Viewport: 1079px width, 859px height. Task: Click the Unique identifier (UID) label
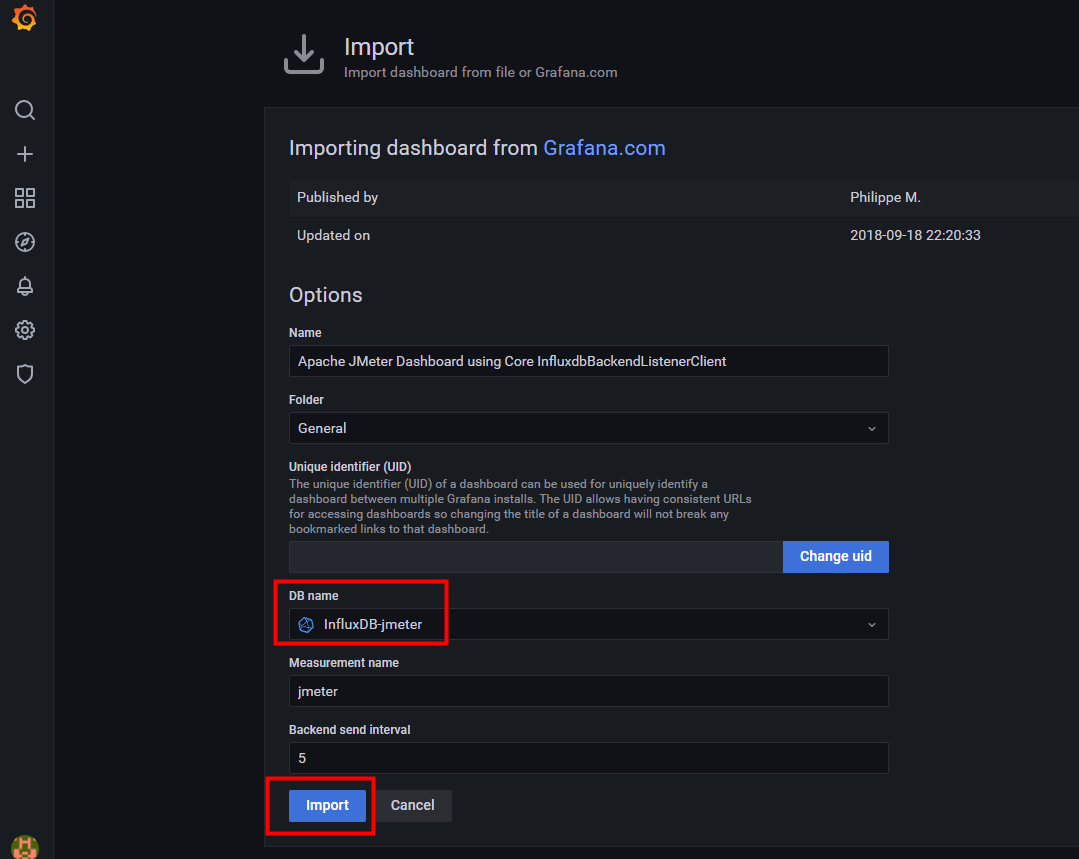coord(350,467)
